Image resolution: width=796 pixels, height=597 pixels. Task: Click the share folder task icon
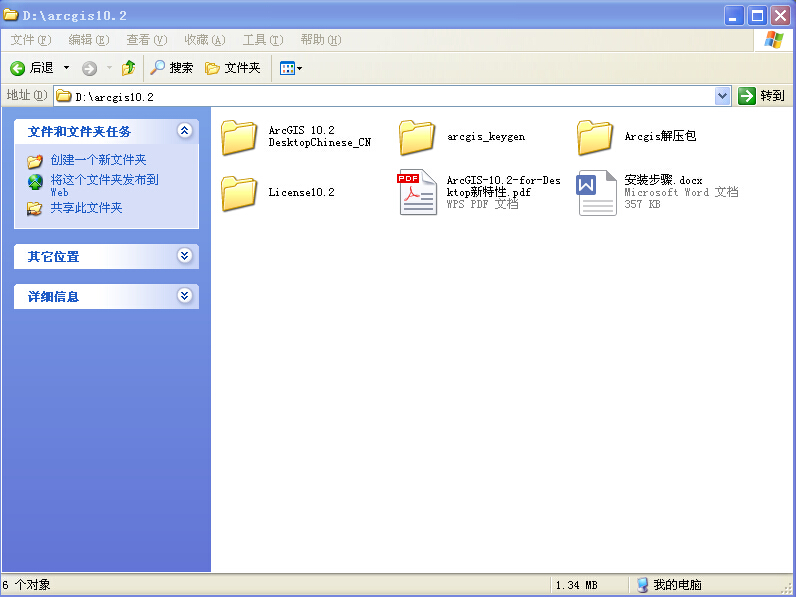pyautogui.click(x=35, y=209)
